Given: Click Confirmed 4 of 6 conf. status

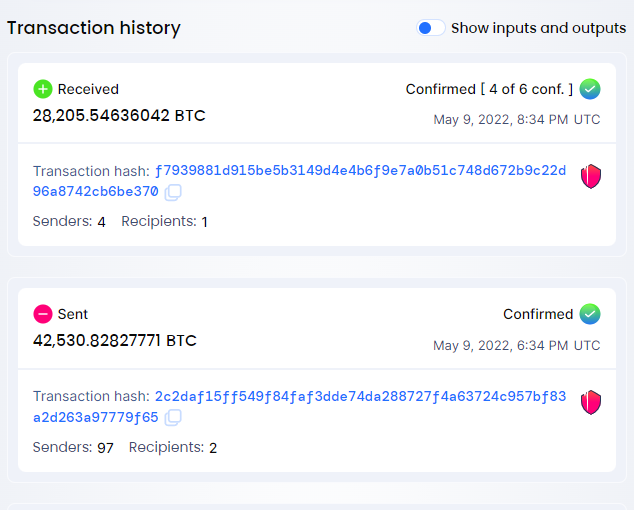Looking at the screenshot, I should click(489, 89).
